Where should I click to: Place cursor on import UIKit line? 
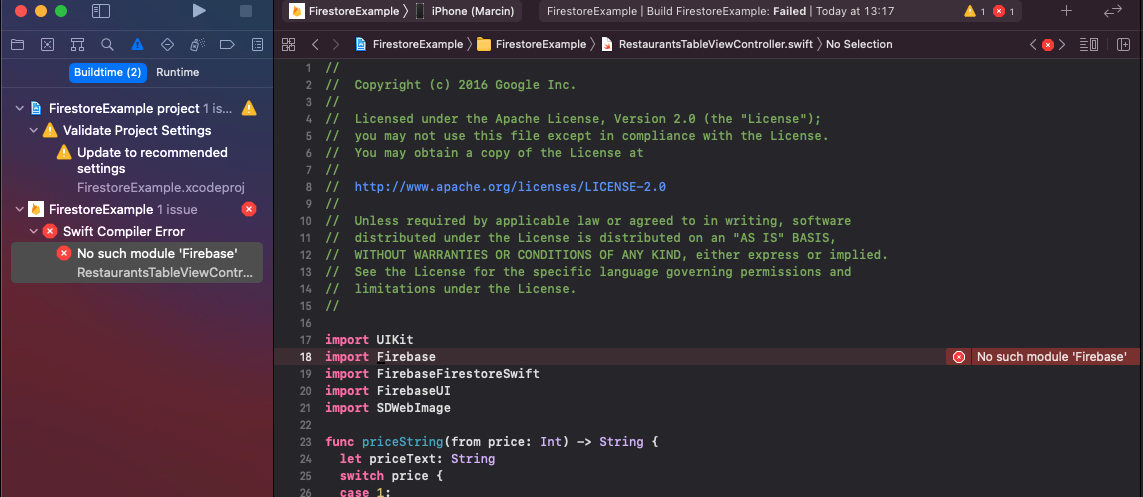click(369, 340)
